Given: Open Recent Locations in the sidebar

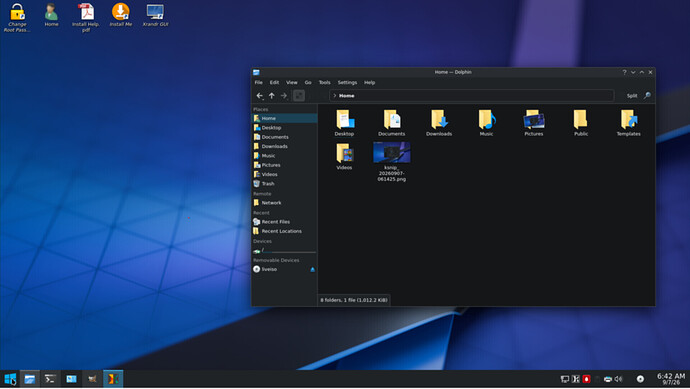Looking at the screenshot, I should 284,231.
